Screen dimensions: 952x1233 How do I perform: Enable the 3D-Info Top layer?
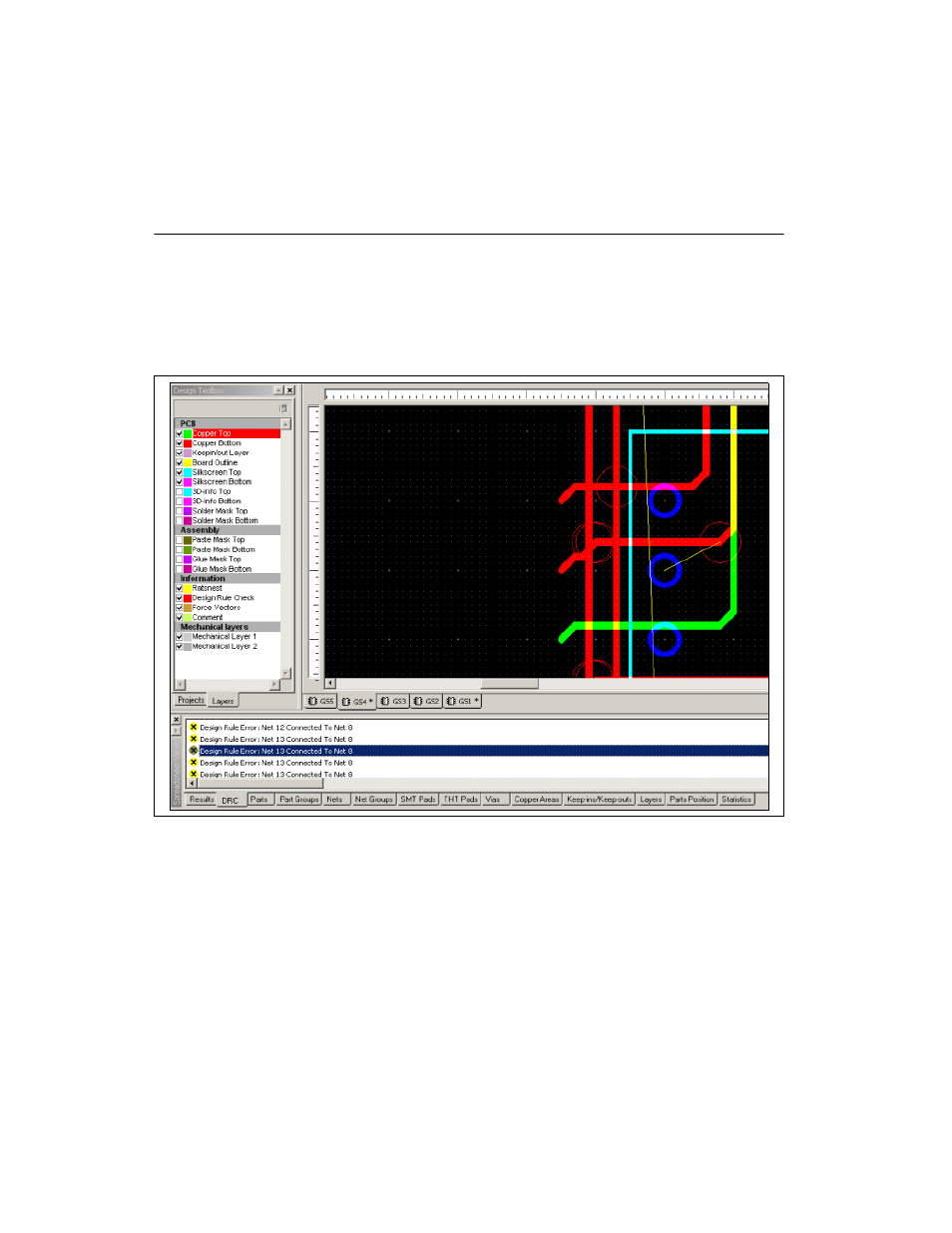pos(180,491)
